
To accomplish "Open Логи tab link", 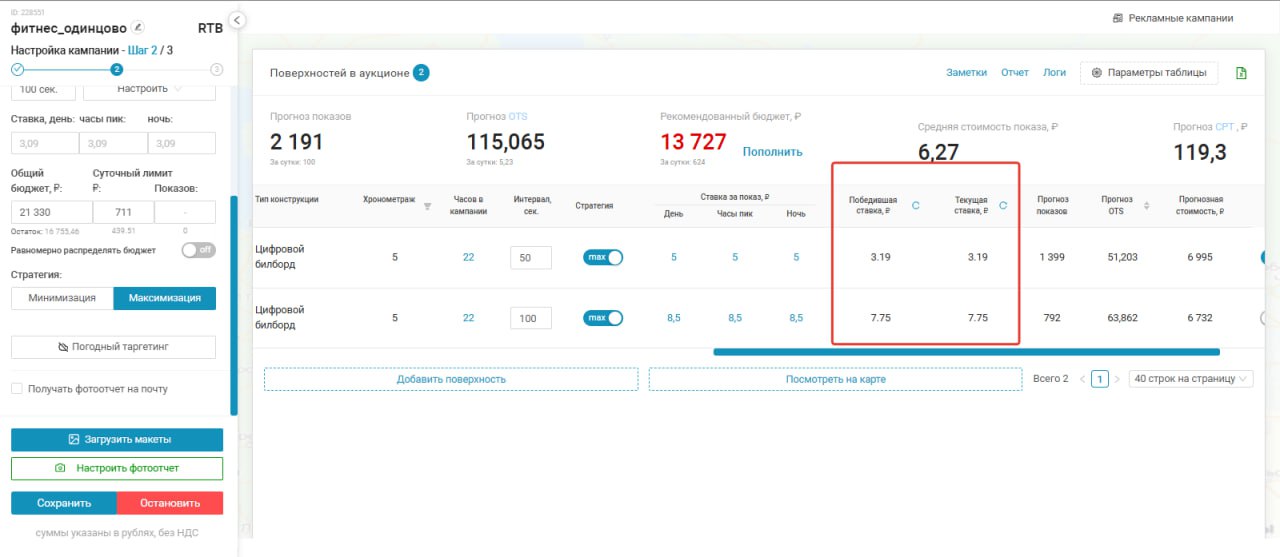I will (1054, 73).
